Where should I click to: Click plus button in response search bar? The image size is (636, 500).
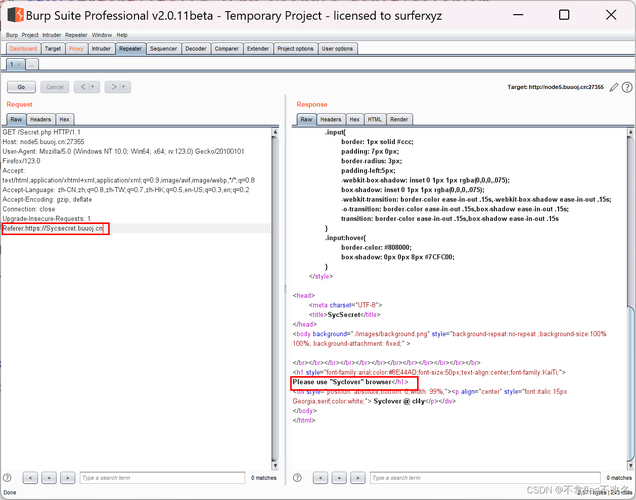pos(339,478)
